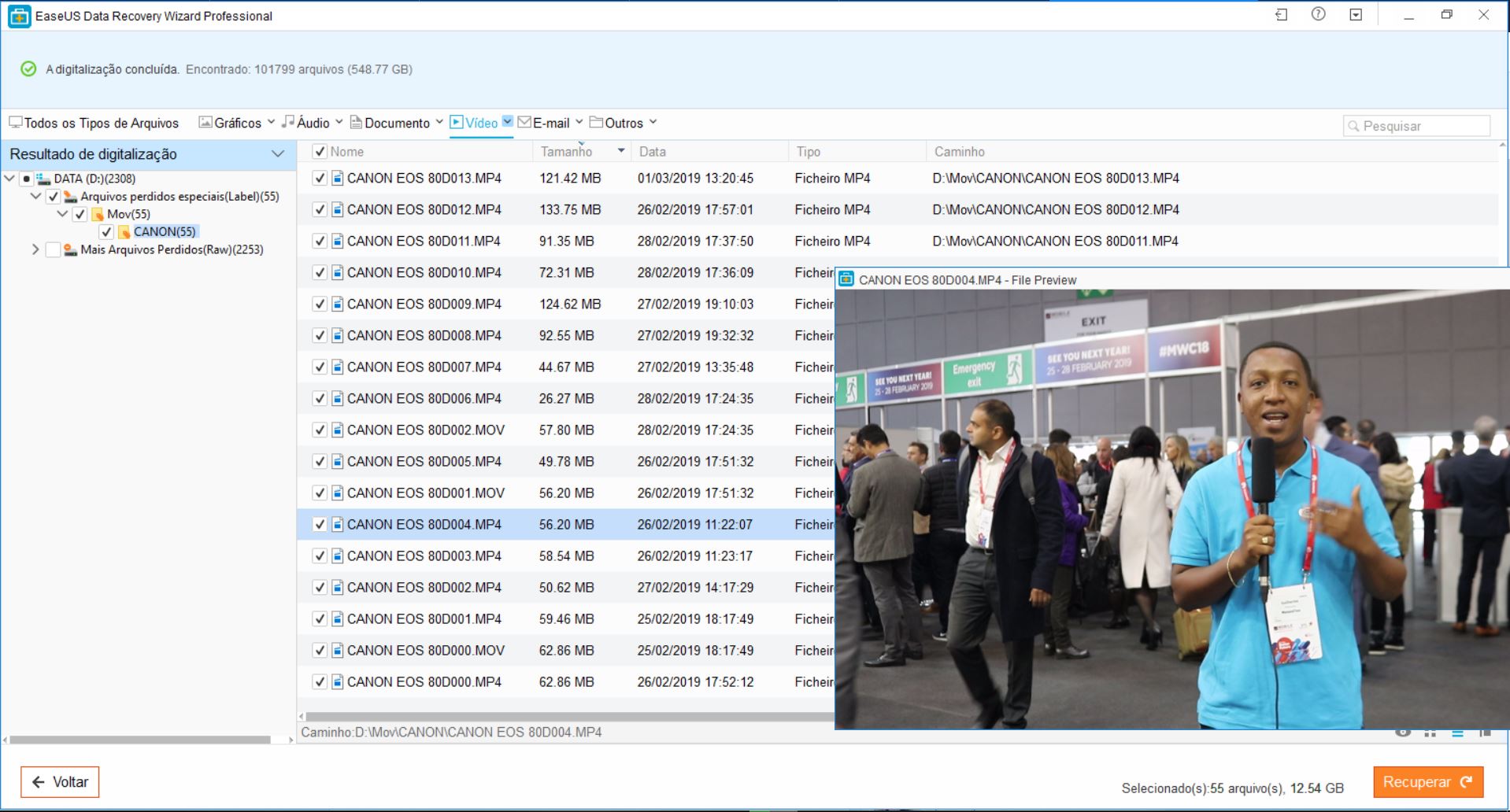Click the Arquivos perdidos especiais folder icon
1510x812 pixels.
(x=70, y=197)
